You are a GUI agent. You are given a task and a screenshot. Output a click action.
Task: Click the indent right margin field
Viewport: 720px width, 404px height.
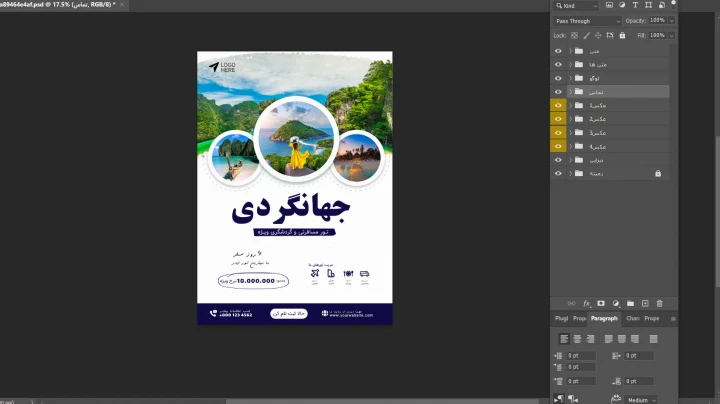pos(639,356)
